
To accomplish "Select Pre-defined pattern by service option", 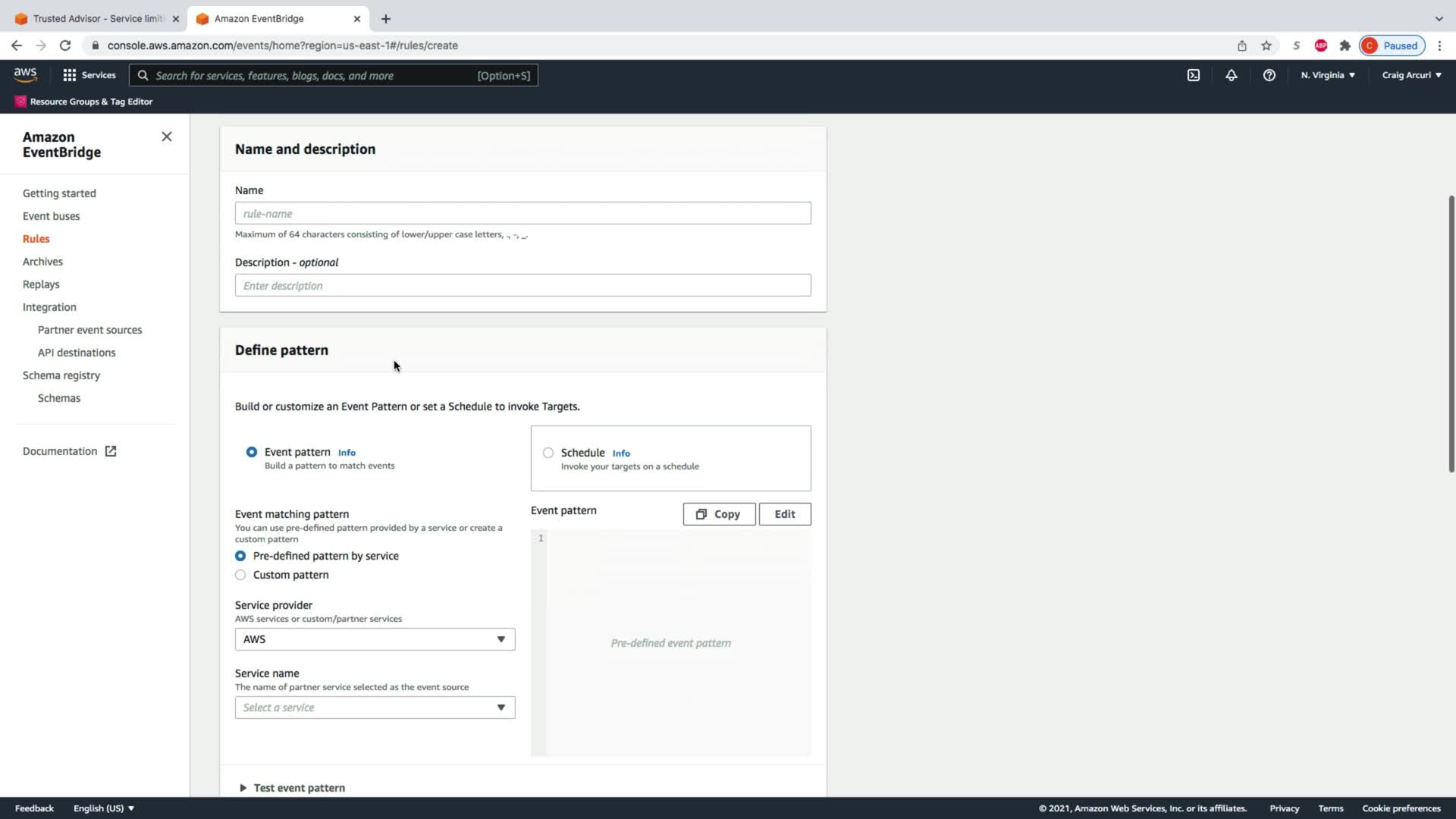I will click(x=240, y=556).
